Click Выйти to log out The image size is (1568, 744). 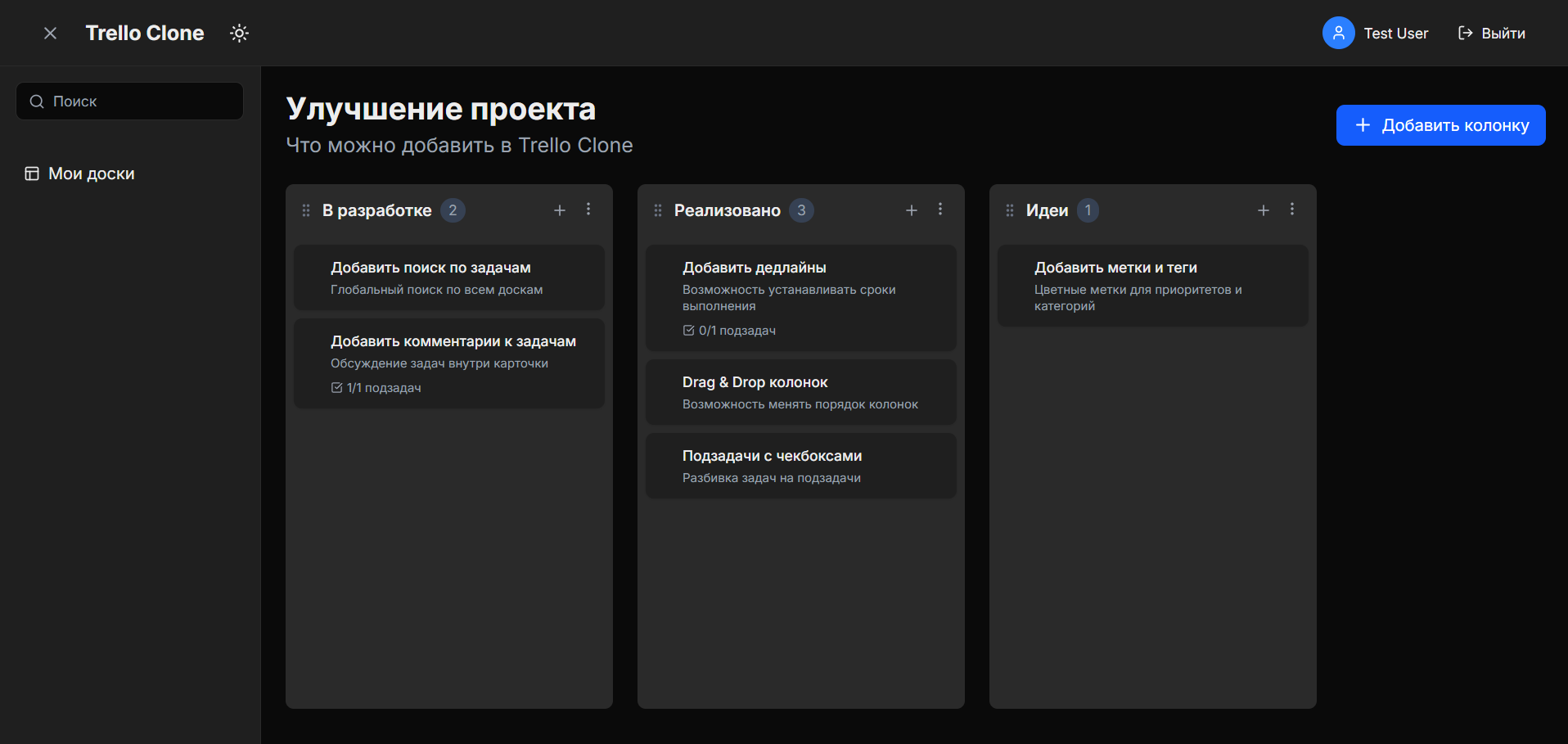(1503, 33)
